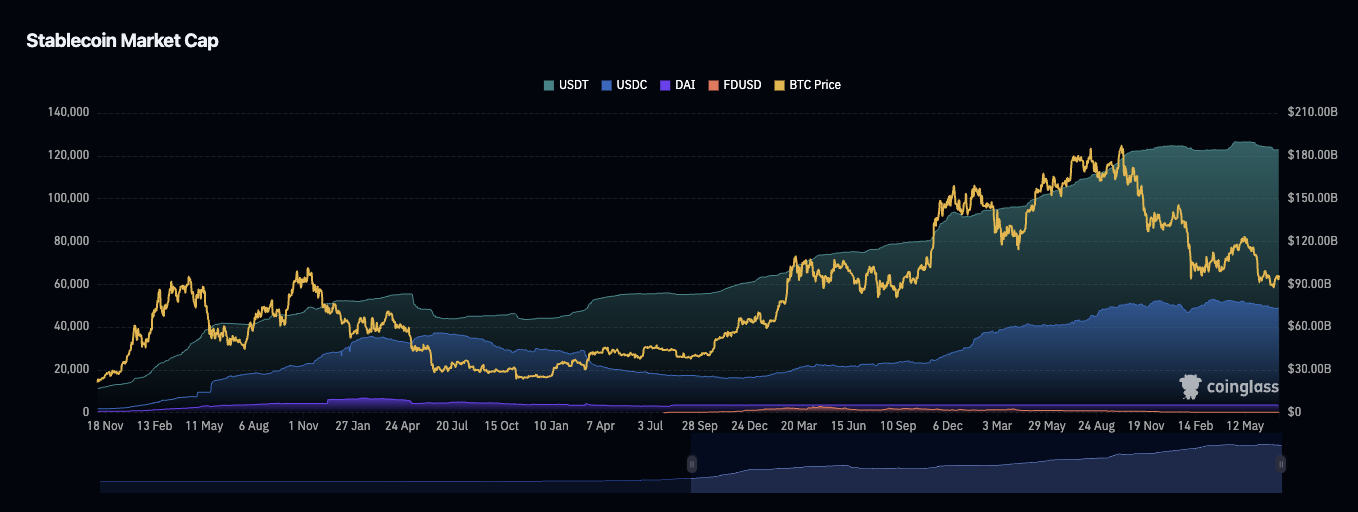The height and width of the screenshot is (512, 1358).
Task: Click the 24 Apr date label
Action: click(x=402, y=426)
